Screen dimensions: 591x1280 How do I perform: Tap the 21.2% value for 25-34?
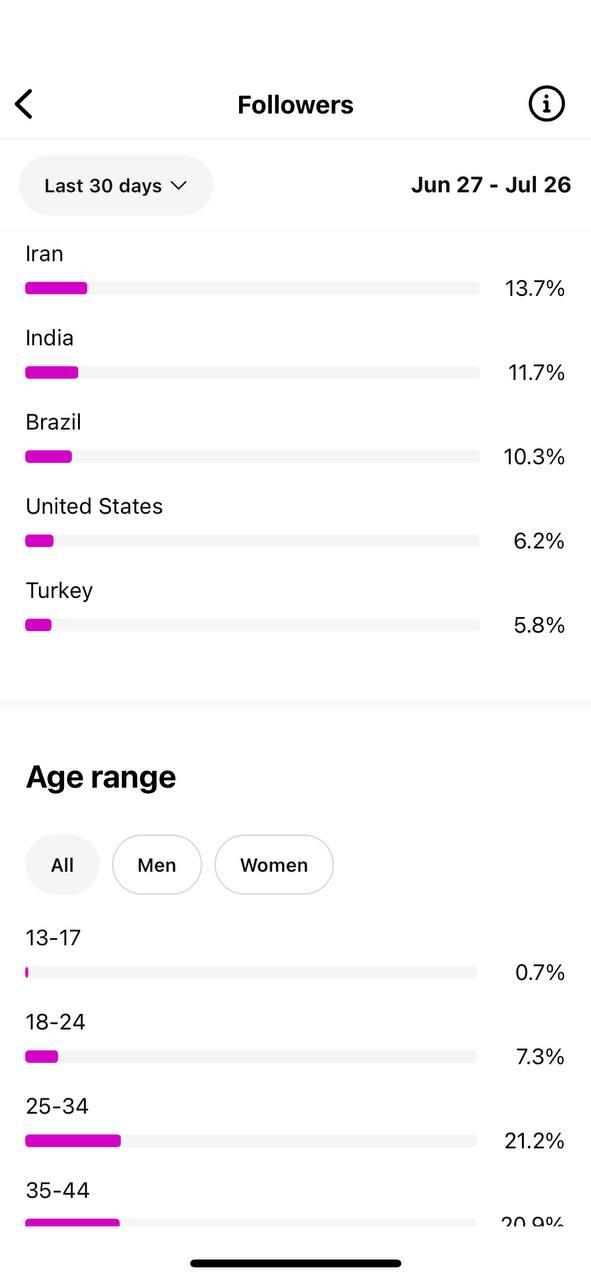[x=534, y=1141]
